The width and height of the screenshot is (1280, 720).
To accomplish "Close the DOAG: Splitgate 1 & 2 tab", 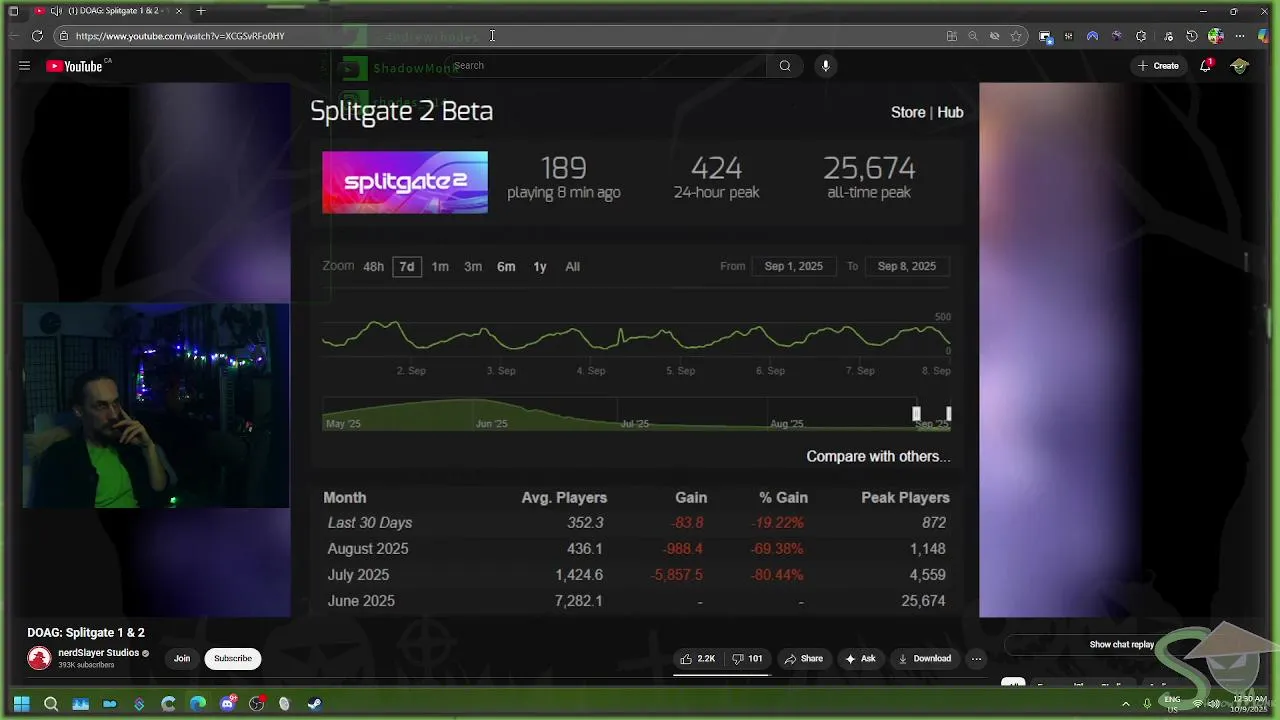I will pyautogui.click(x=179, y=11).
